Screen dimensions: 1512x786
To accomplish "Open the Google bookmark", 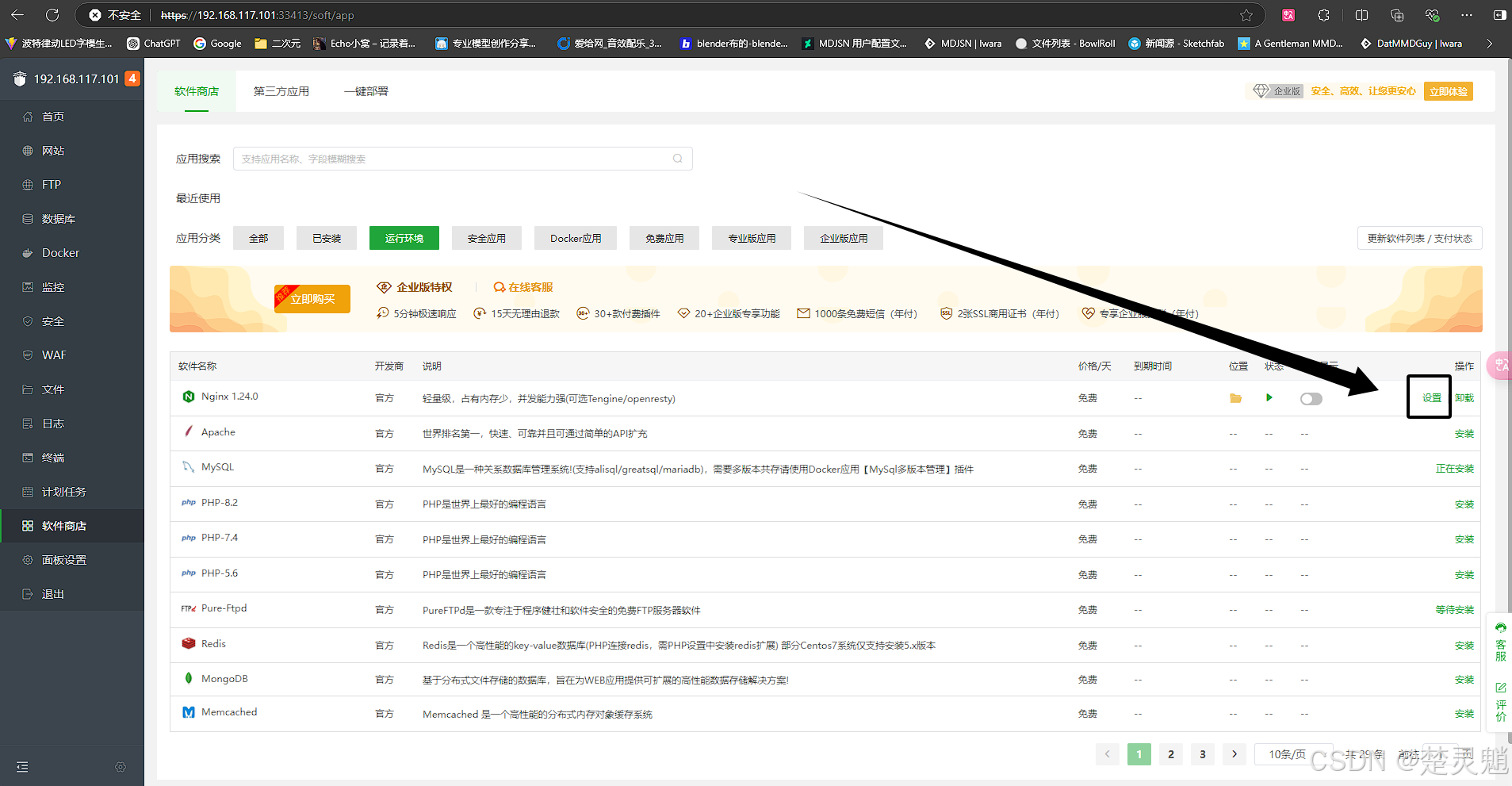I will 218,44.
